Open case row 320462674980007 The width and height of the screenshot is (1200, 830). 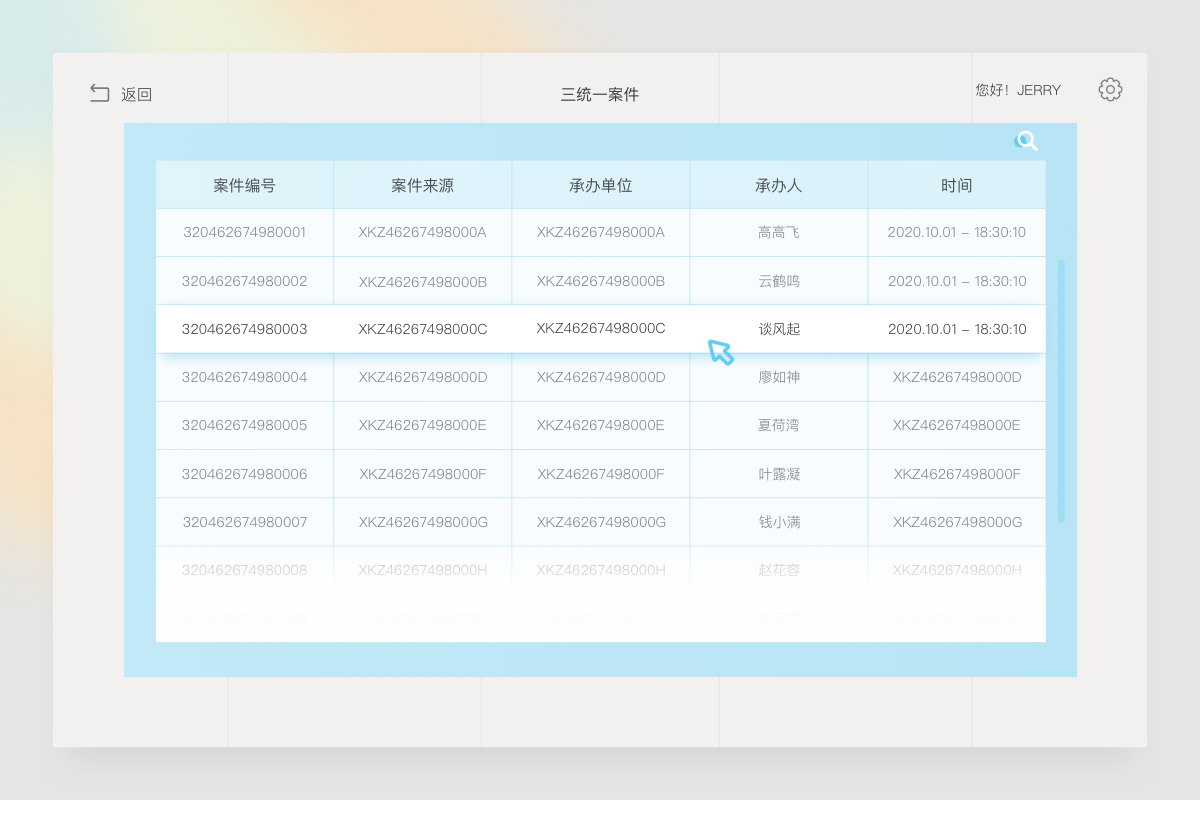[x=245, y=522]
